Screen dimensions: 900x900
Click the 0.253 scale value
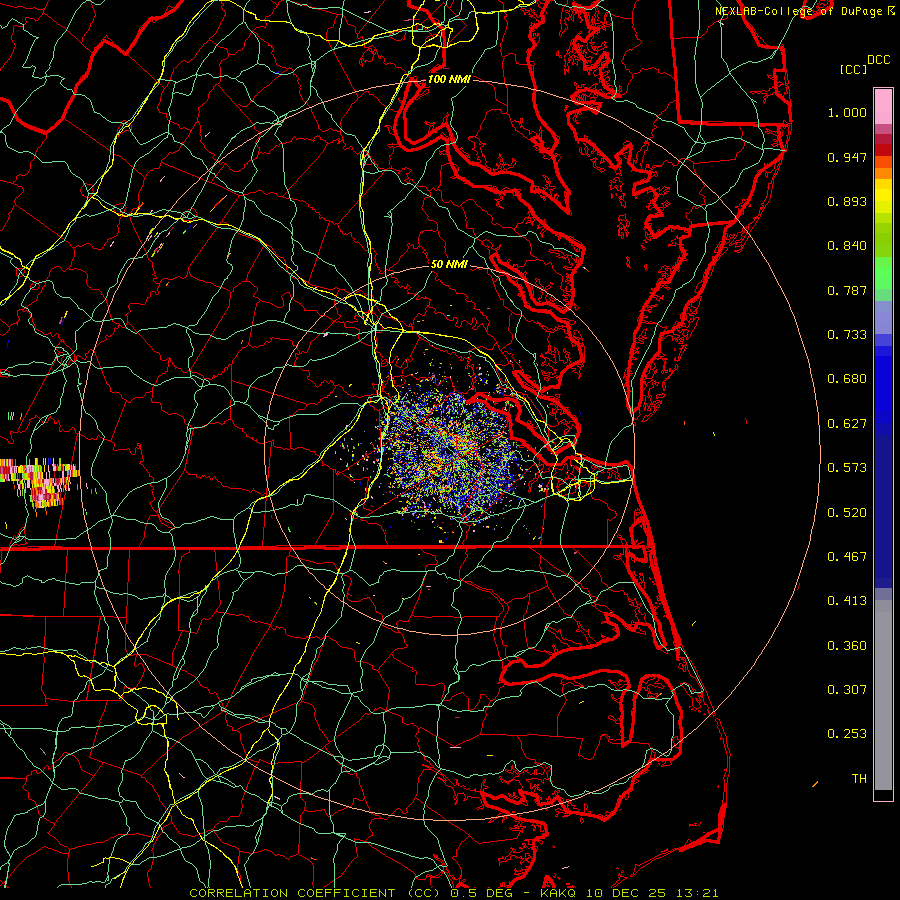point(847,734)
